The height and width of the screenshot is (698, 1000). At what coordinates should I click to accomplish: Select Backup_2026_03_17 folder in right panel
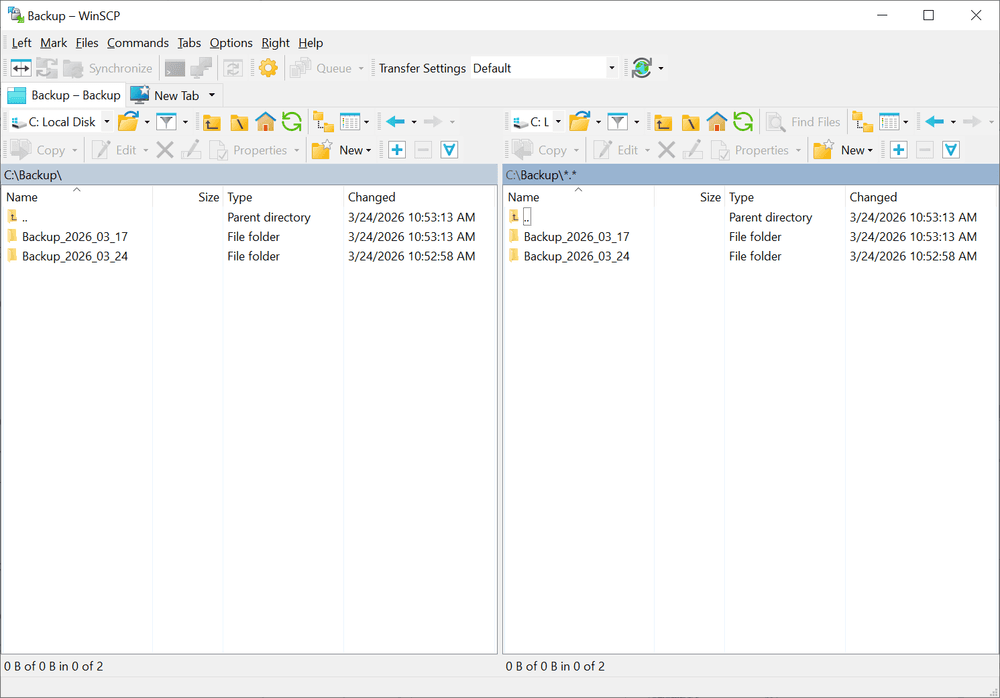pos(577,237)
